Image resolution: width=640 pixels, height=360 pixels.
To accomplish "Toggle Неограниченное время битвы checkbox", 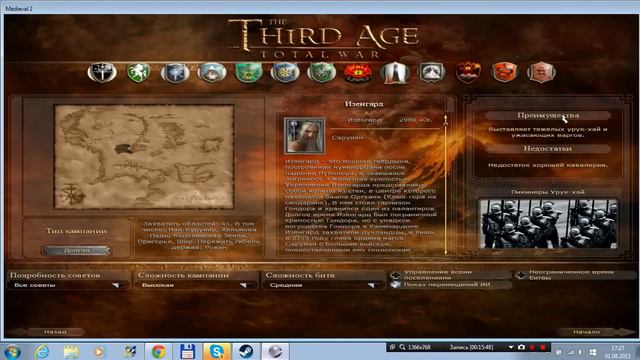I will [x=520, y=275].
